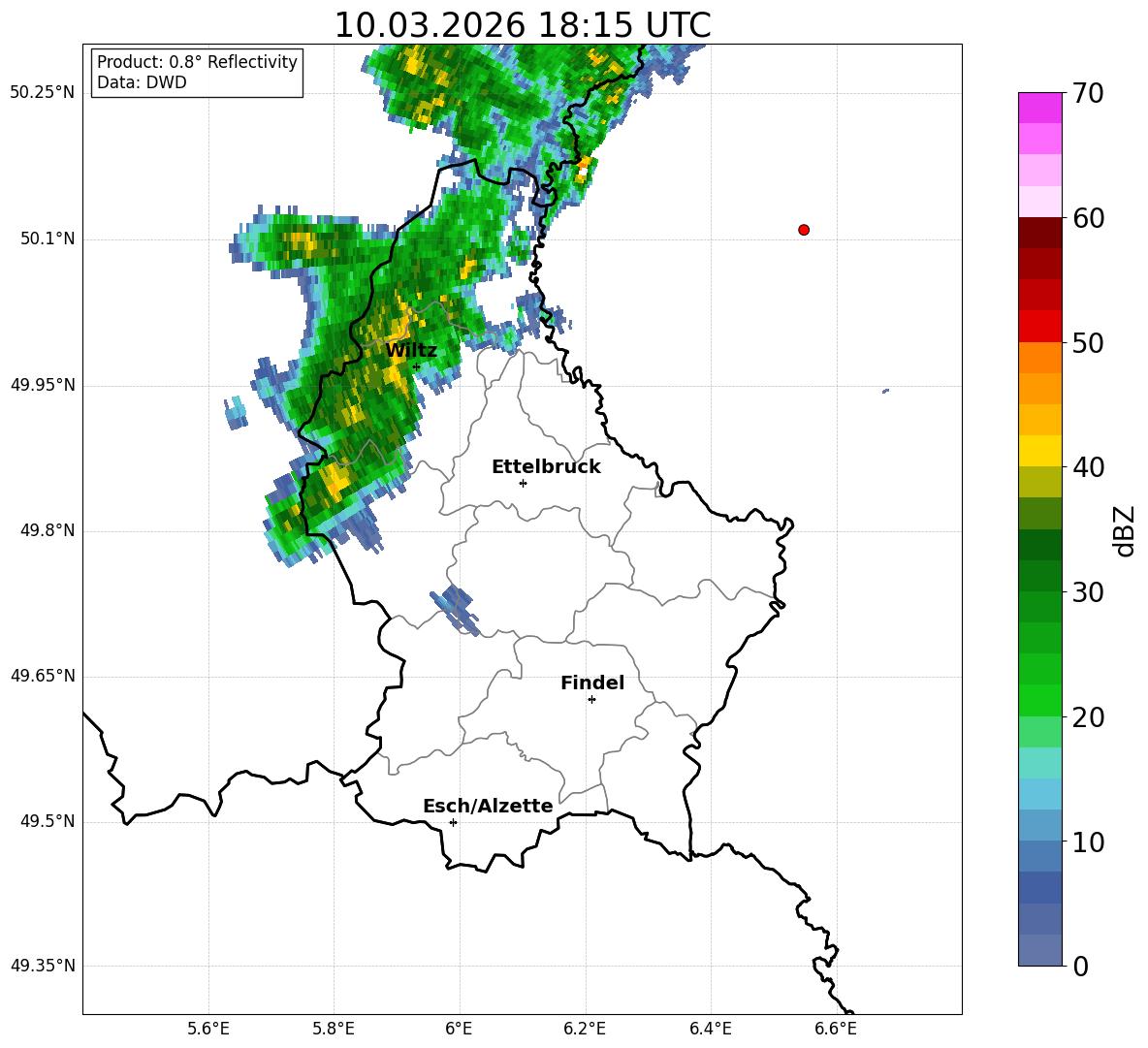Viewport: 1148px width, 1048px height.
Task: Click the 6°E longitude label
Action: coord(459,1029)
